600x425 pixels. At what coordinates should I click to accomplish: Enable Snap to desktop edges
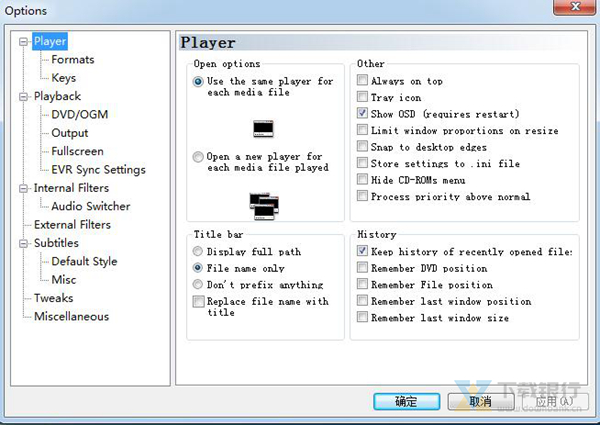[362, 146]
